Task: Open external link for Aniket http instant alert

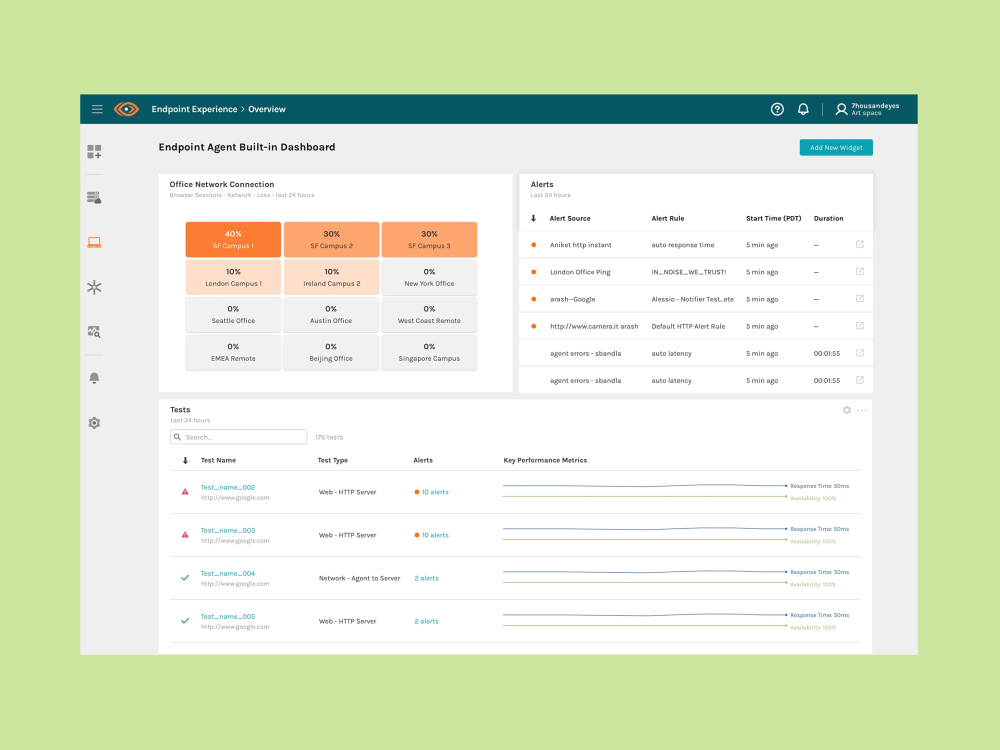Action: tap(860, 244)
